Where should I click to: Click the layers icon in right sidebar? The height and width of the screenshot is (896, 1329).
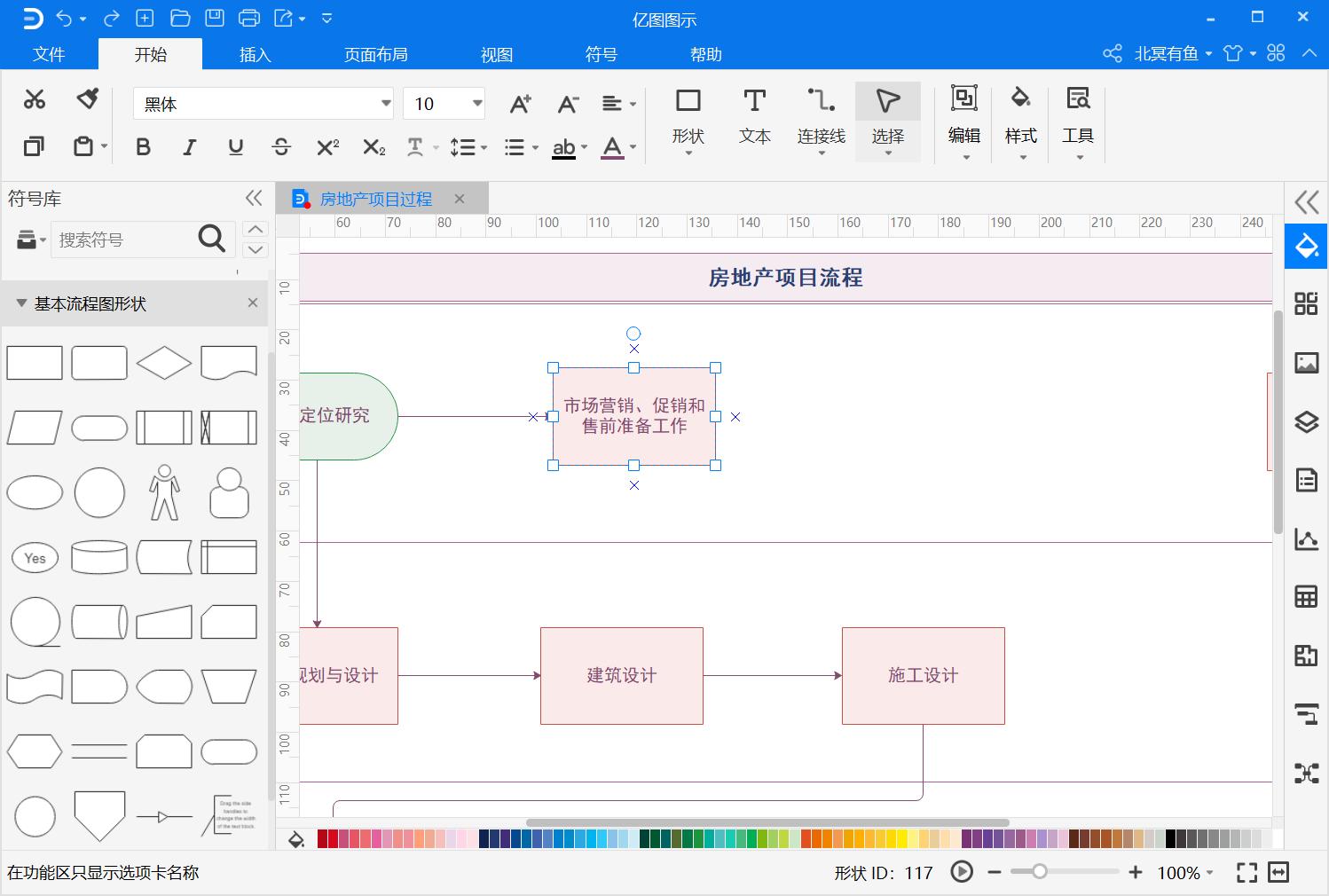click(x=1305, y=422)
